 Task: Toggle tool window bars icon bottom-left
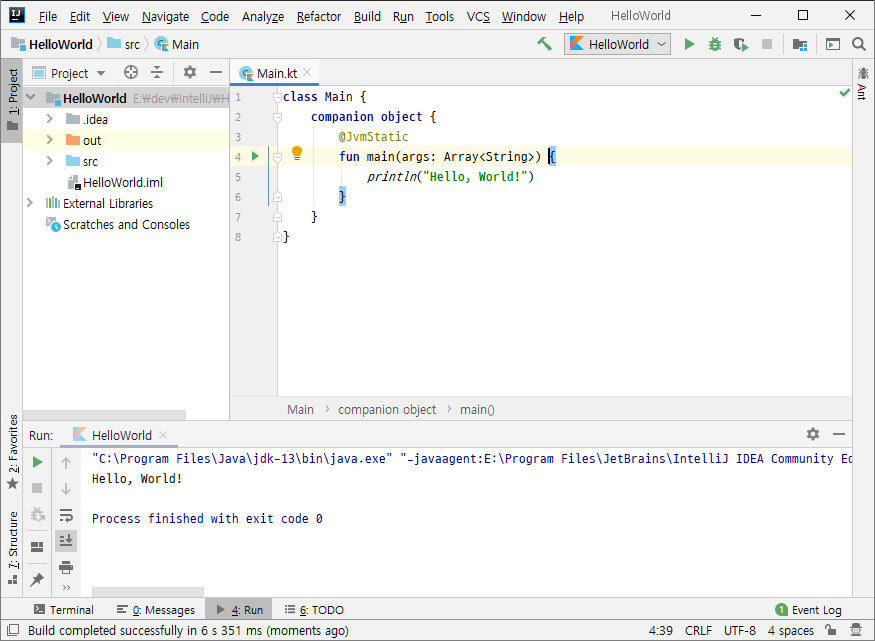(13, 630)
